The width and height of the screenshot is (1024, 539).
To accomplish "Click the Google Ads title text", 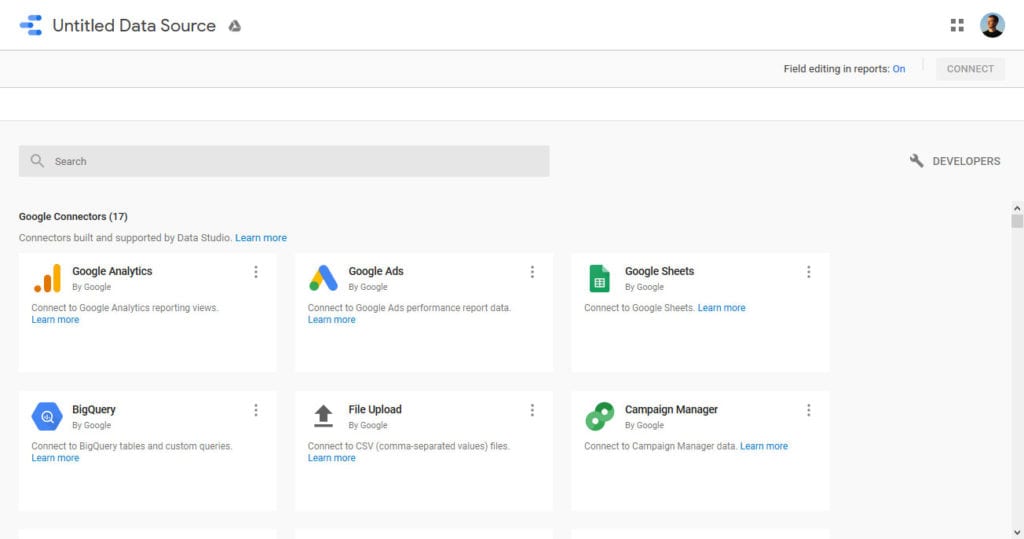I will (376, 271).
